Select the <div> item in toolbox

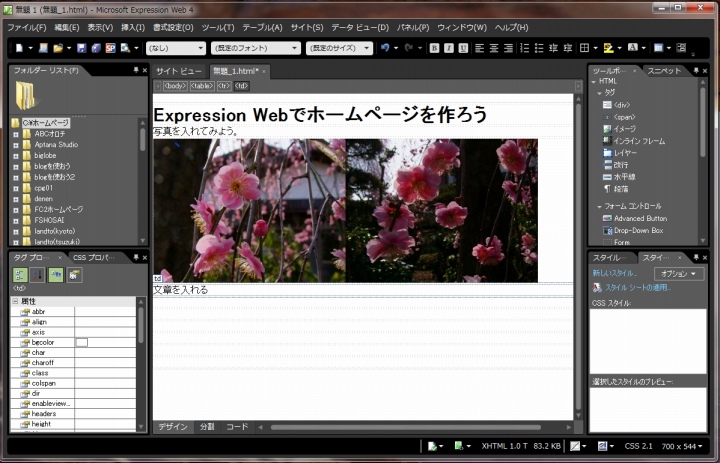point(622,105)
